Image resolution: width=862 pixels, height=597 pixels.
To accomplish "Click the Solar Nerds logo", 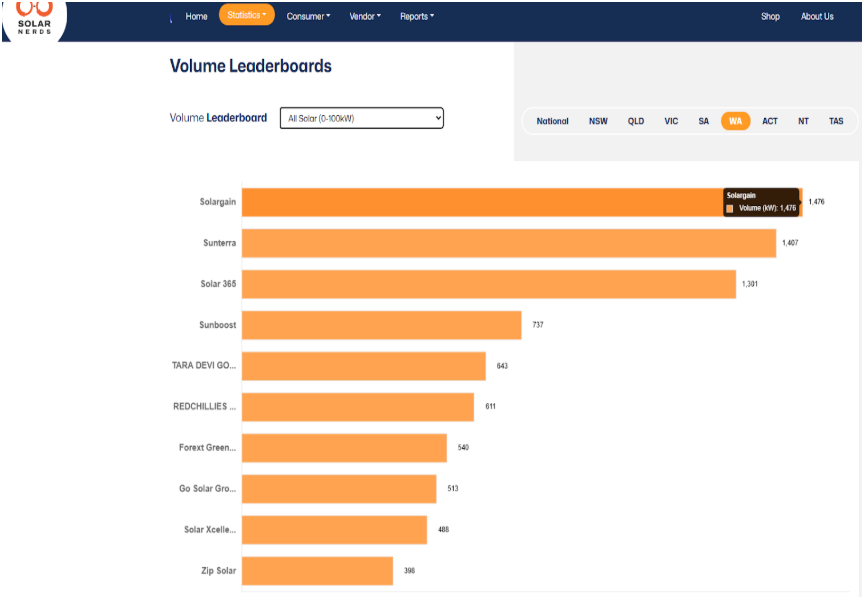I will [33, 17].
